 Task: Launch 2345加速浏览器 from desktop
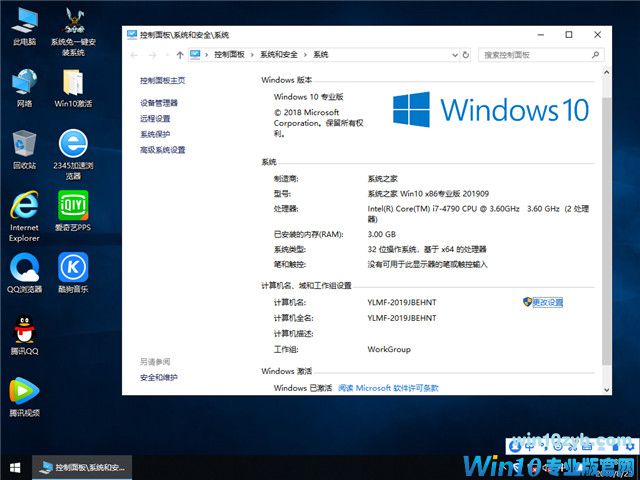(73, 155)
